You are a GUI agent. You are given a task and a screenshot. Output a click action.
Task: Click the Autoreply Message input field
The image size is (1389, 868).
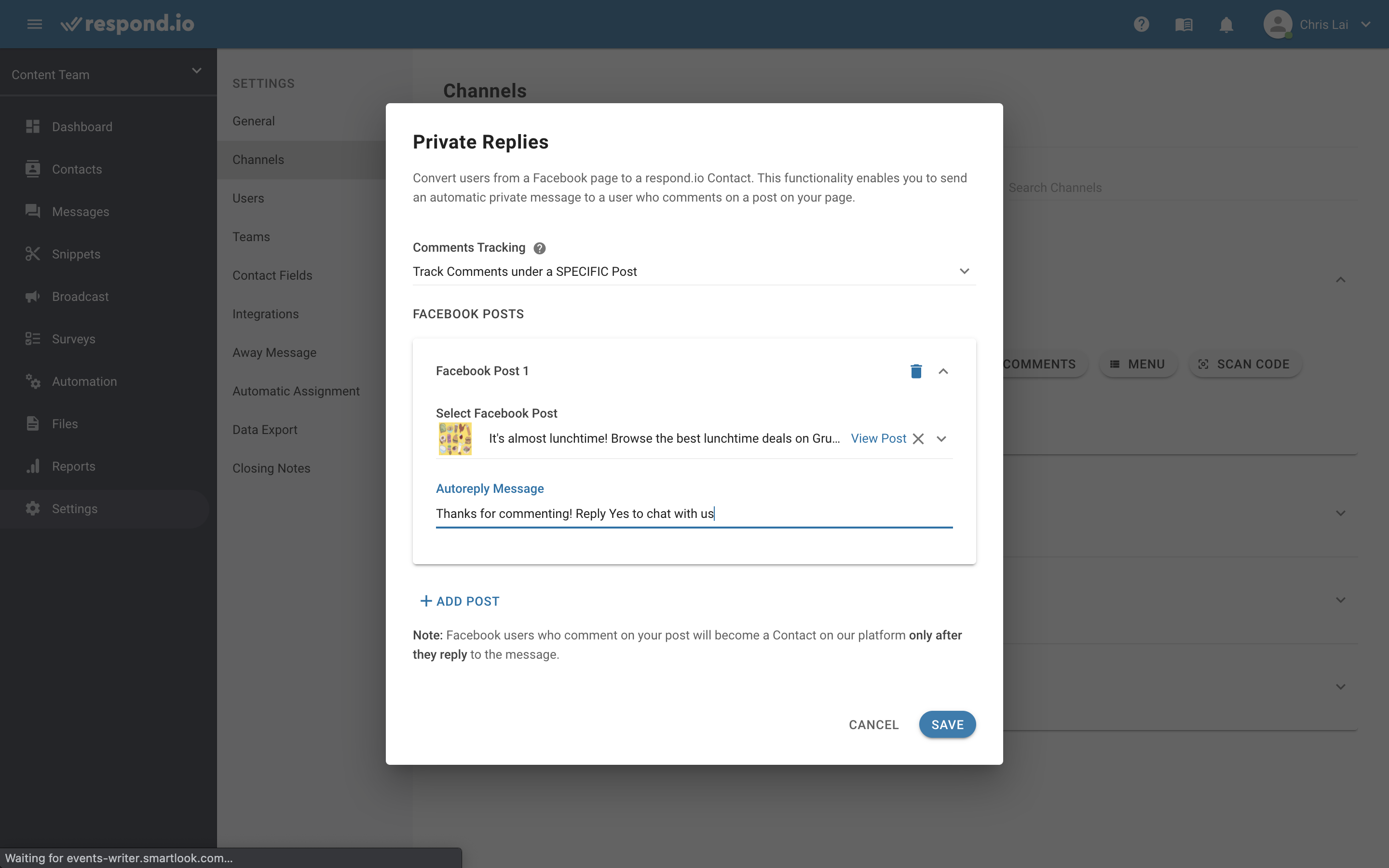[x=693, y=513]
